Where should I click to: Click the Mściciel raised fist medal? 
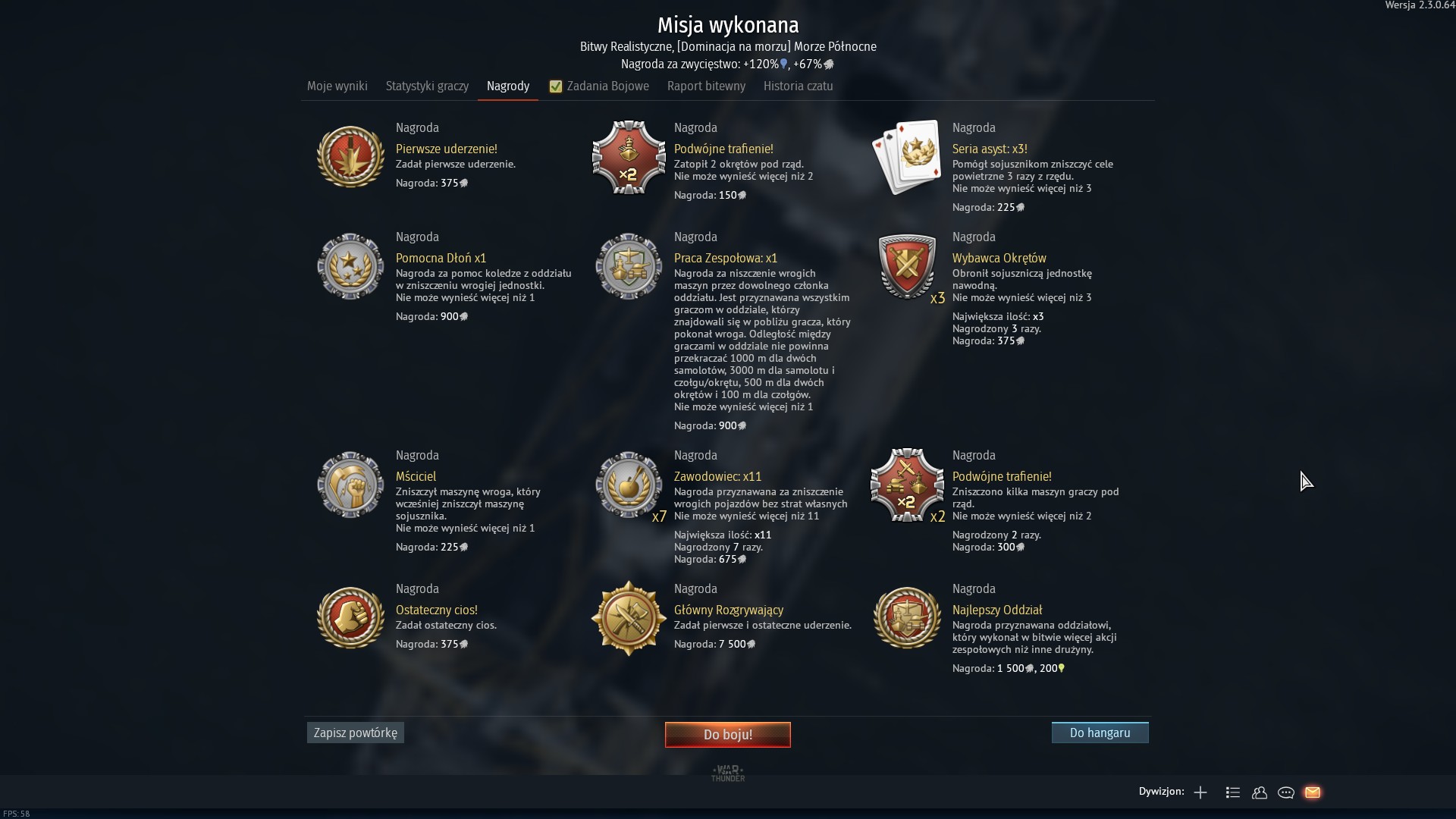point(350,485)
